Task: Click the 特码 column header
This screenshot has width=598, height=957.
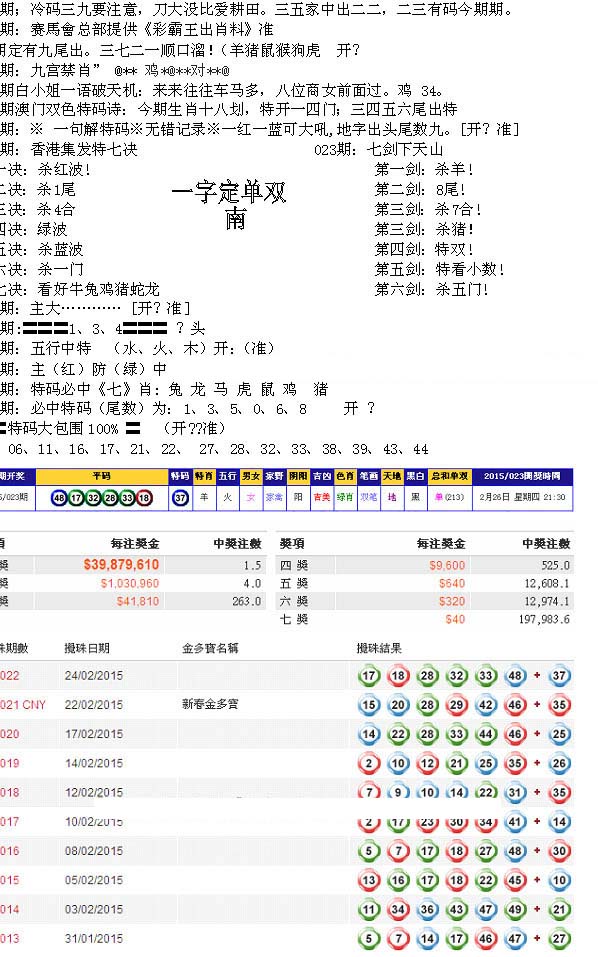Action: pos(180,476)
